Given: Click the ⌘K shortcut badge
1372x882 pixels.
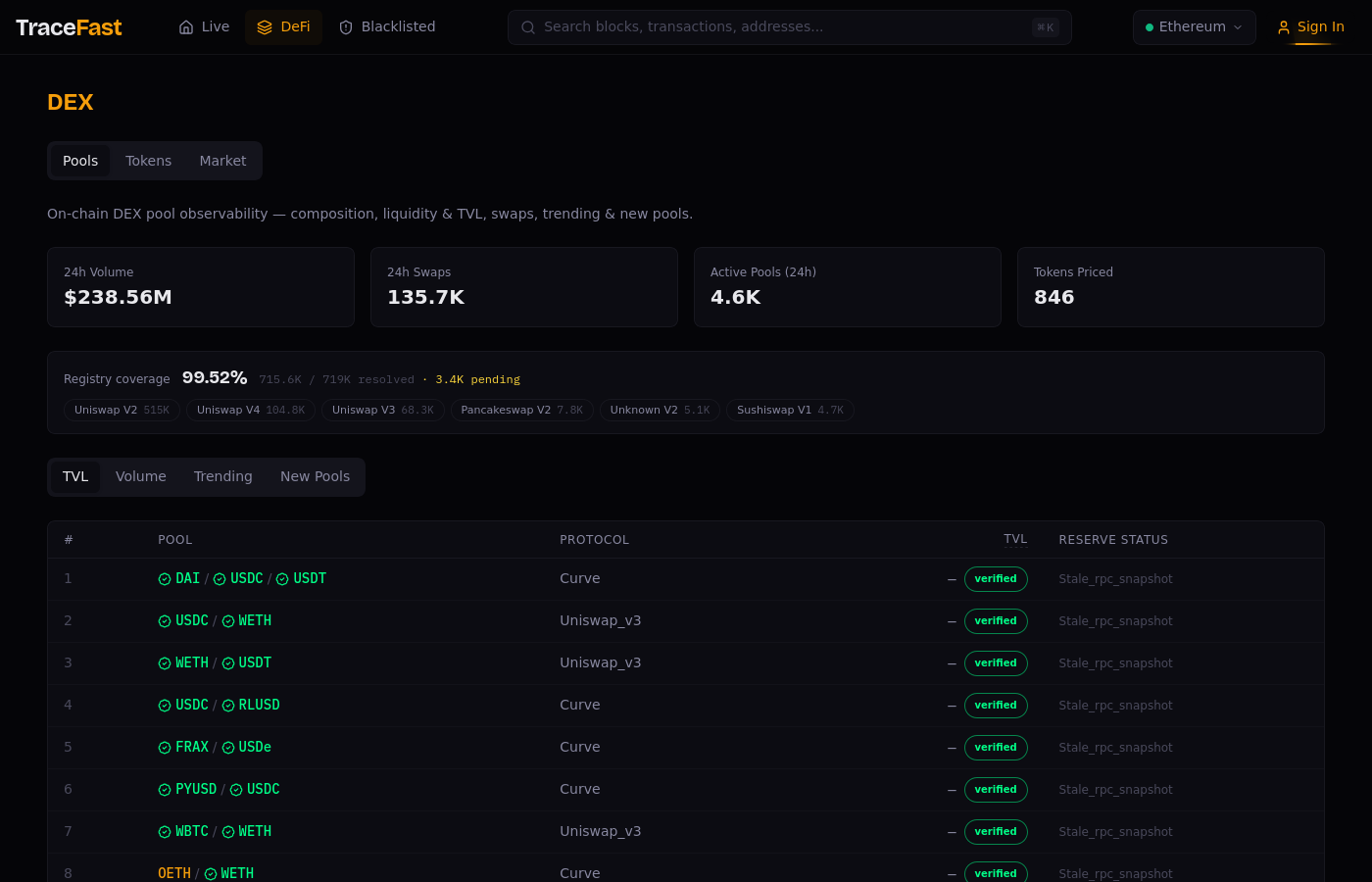Looking at the screenshot, I should coord(1046,27).
